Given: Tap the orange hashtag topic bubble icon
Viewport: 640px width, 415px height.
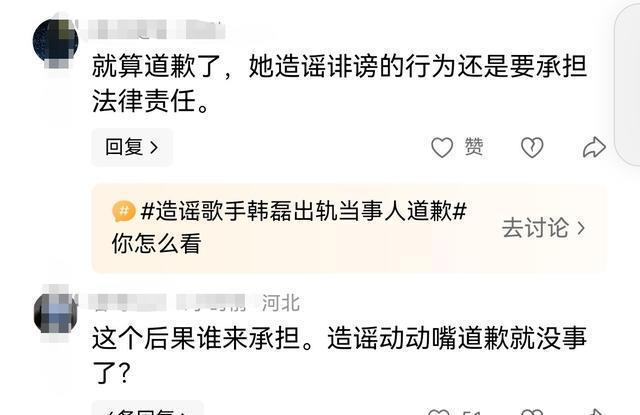Looking at the screenshot, I should 124,211.
